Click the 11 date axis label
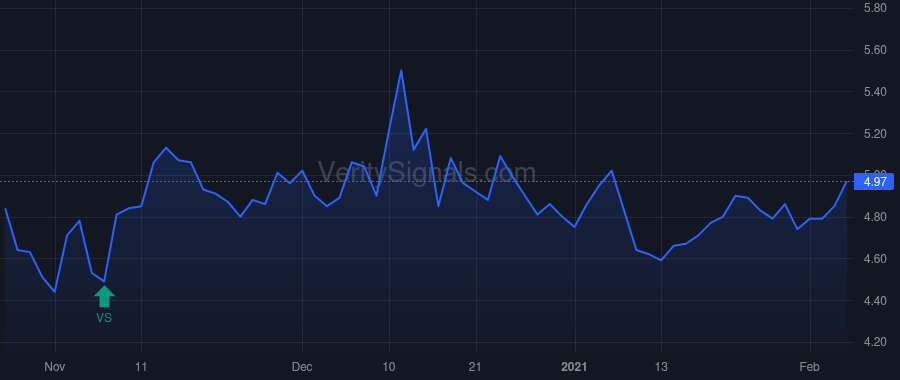This screenshot has width=900, height=380. click(x=141, y=367)
